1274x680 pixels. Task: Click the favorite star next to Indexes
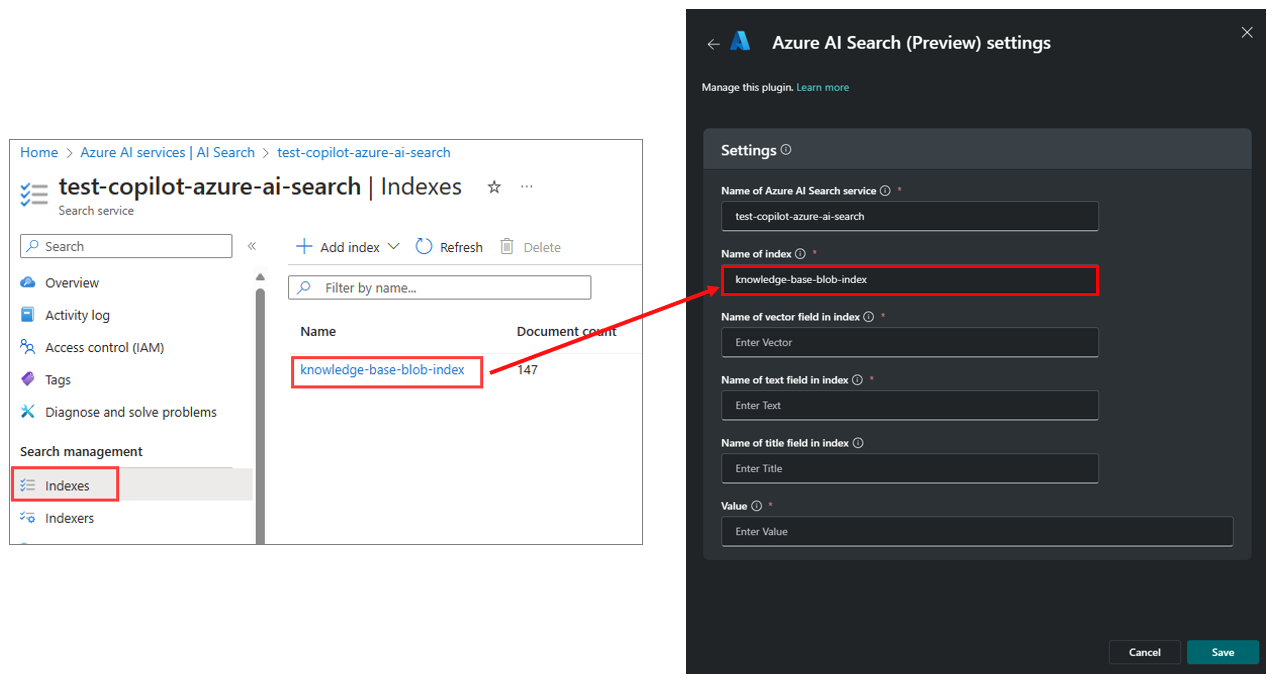(494, 186)
